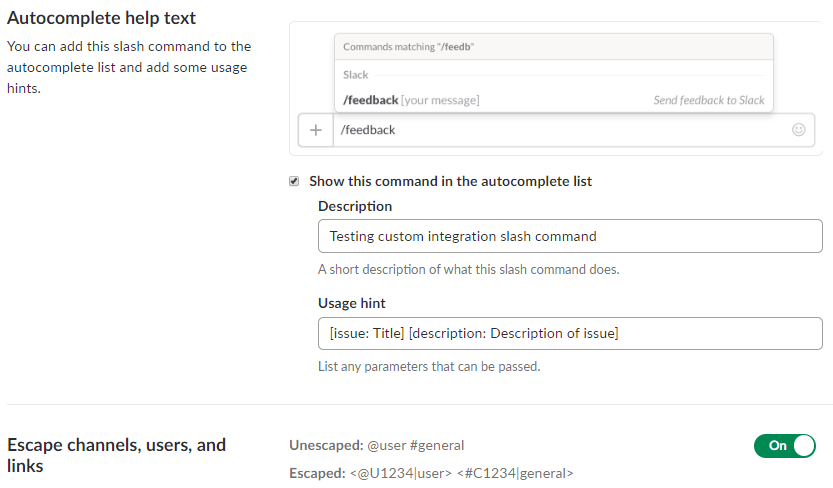833x488 pixels.
Task: Click 'Escape channels, users, and links' heading
Action: pyautogui.click(x=116, y=455)
